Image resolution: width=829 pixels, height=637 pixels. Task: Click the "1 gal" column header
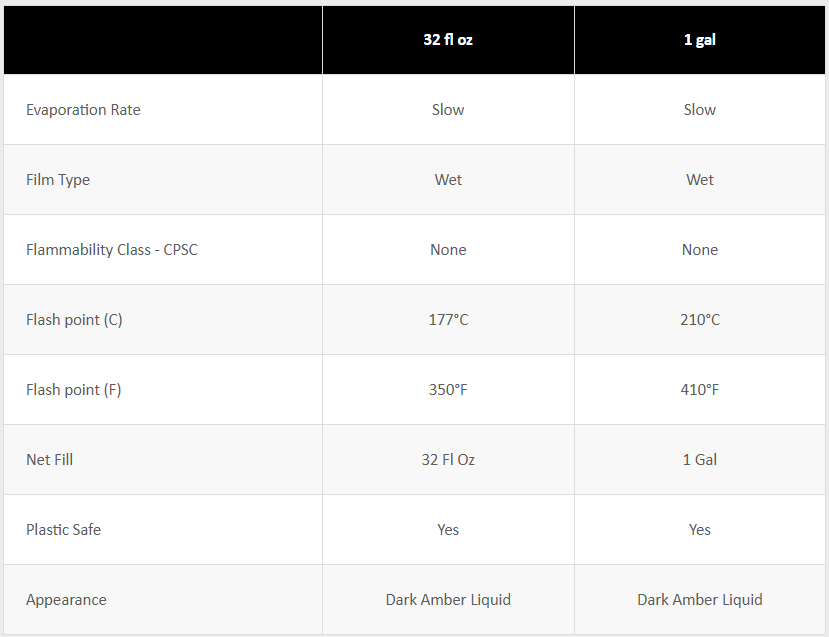pyautogui.click(x=700, y=40)
